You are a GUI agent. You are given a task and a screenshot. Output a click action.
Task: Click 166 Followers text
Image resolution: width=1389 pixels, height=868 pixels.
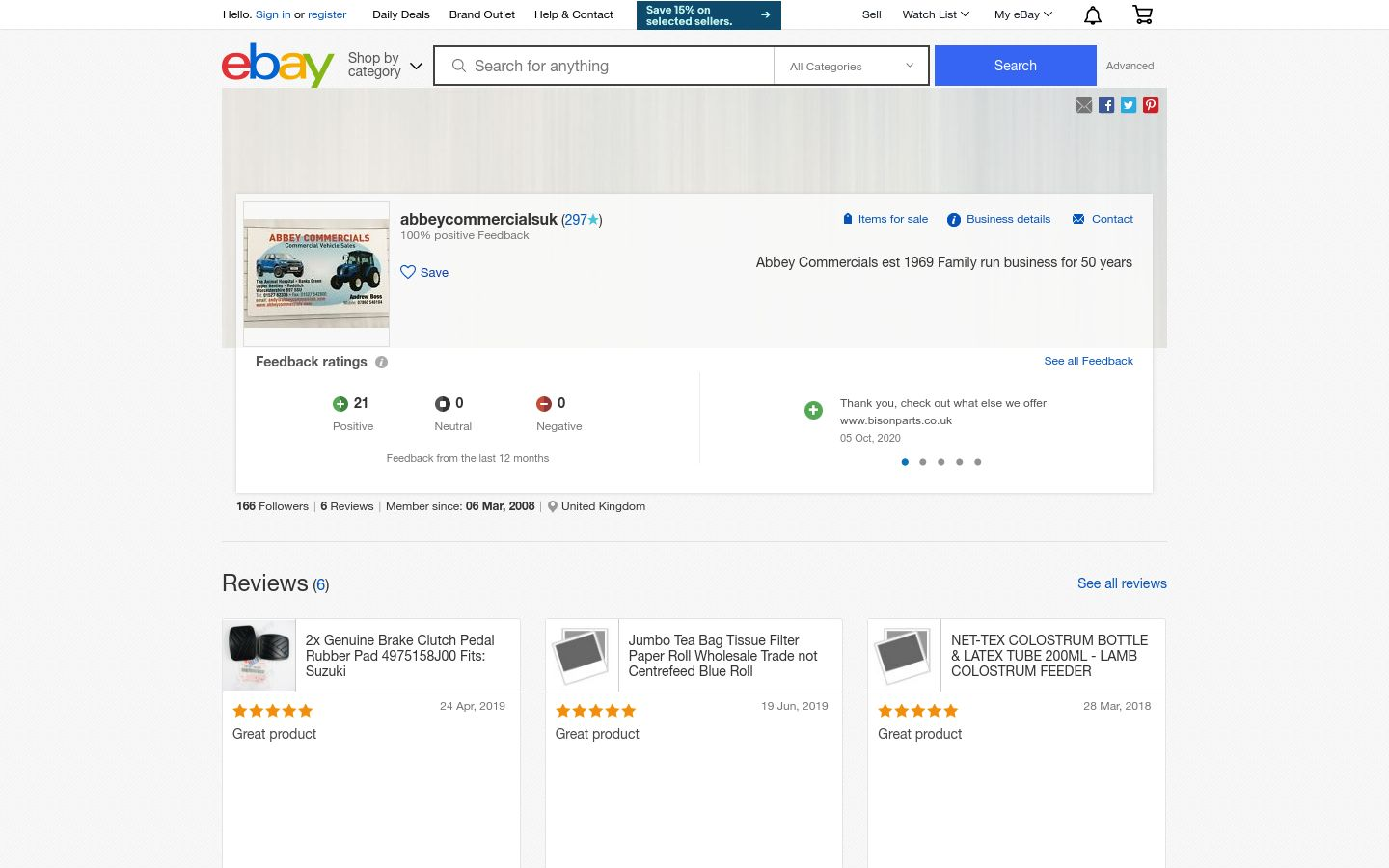pos(272,506)
